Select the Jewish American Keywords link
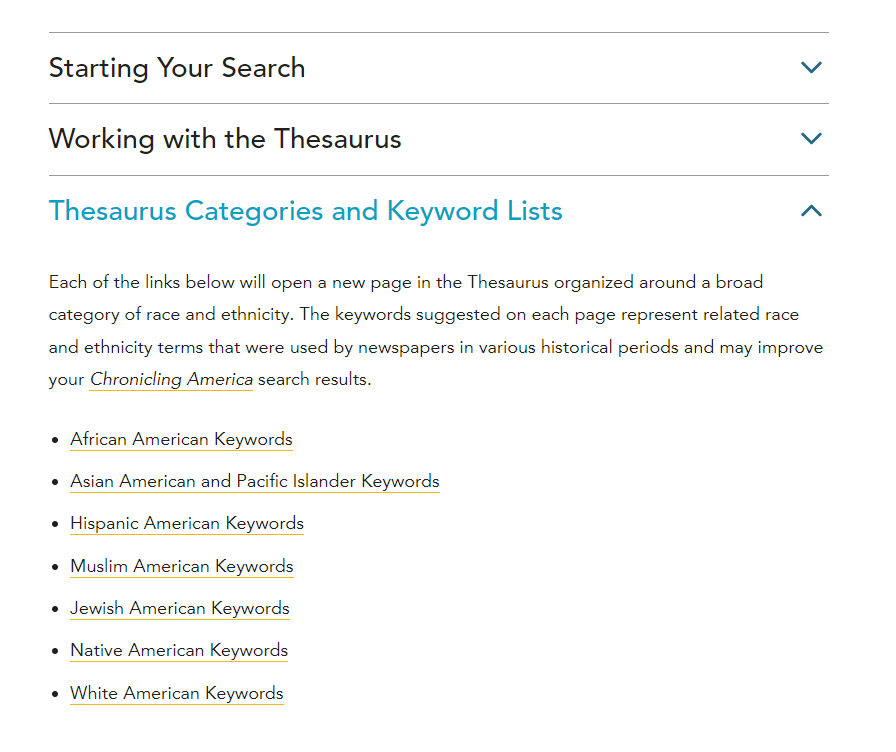The height and width of the screenshot is (752, 896). click(x=179, y=608)
